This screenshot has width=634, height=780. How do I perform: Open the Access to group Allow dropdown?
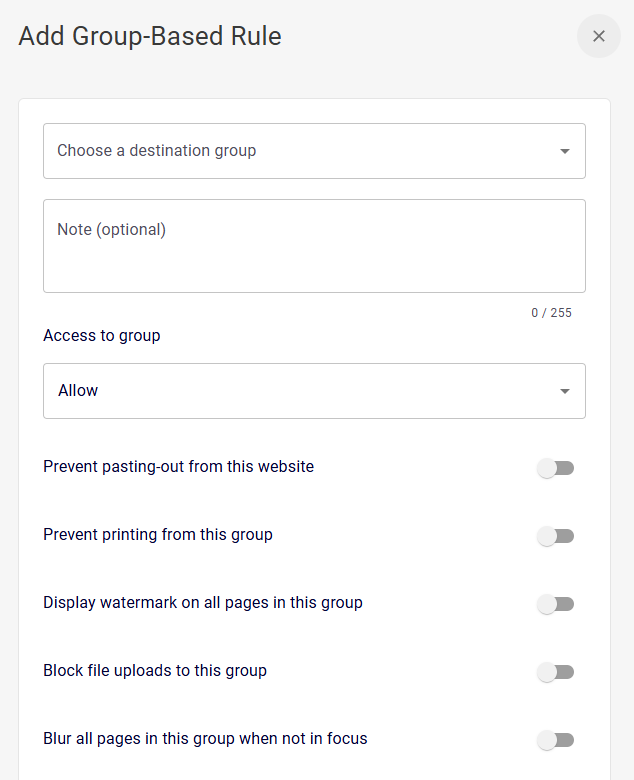point(300,391)
